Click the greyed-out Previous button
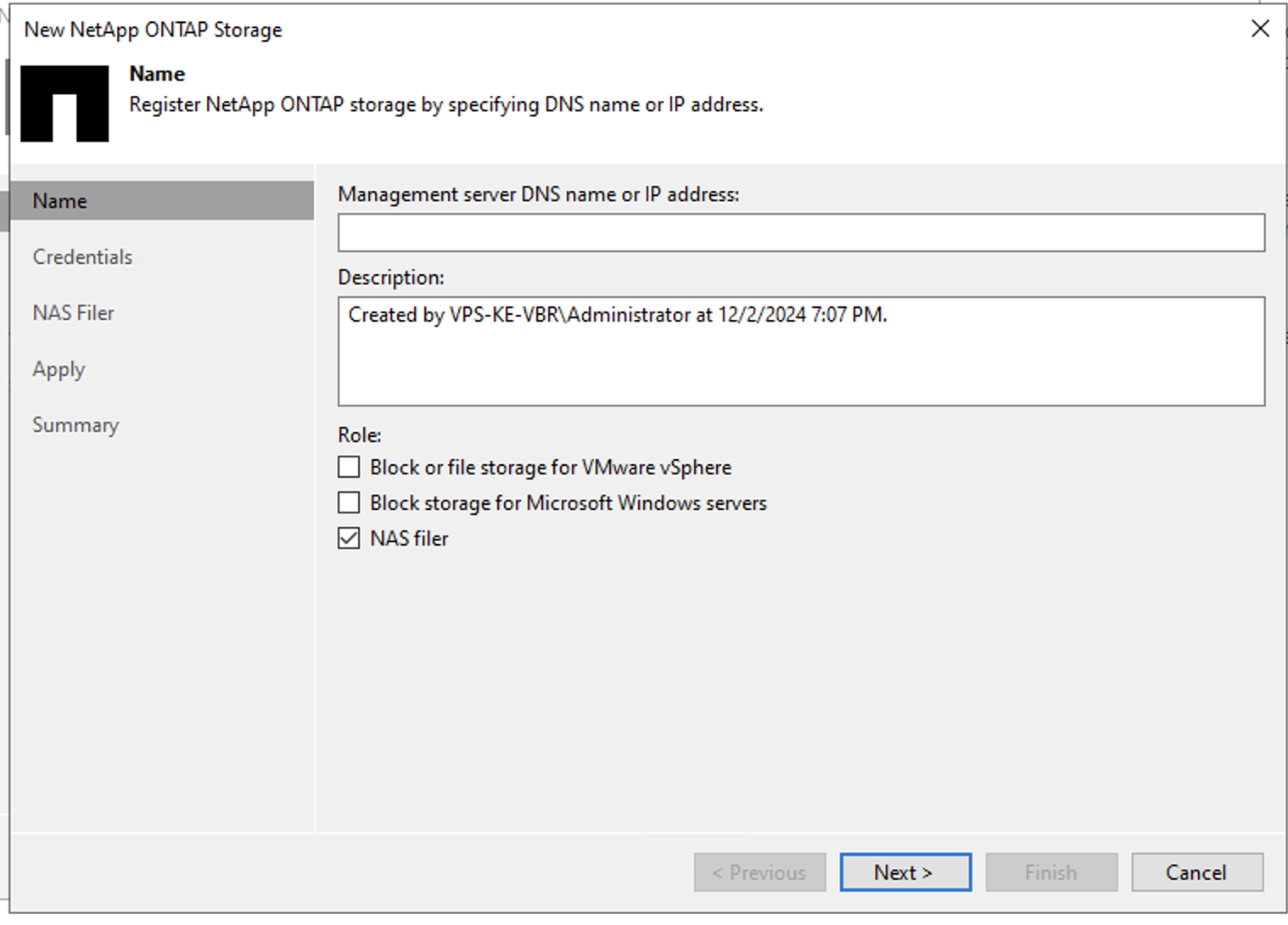Image resolution: width=1288 pixels, height=925 pixels. pos(759,872)
